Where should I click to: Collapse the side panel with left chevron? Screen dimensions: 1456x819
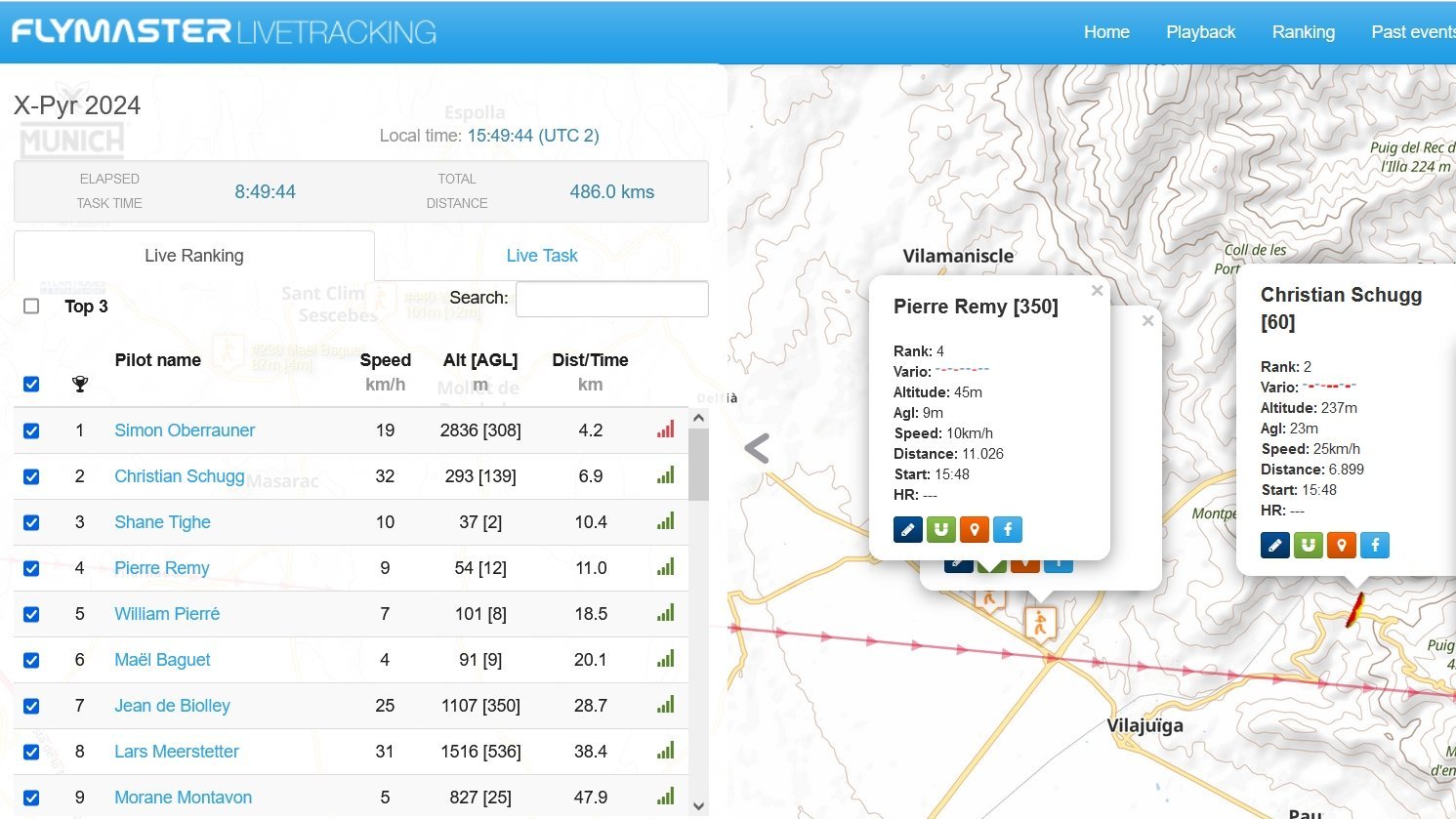click(x=757, y=448)
